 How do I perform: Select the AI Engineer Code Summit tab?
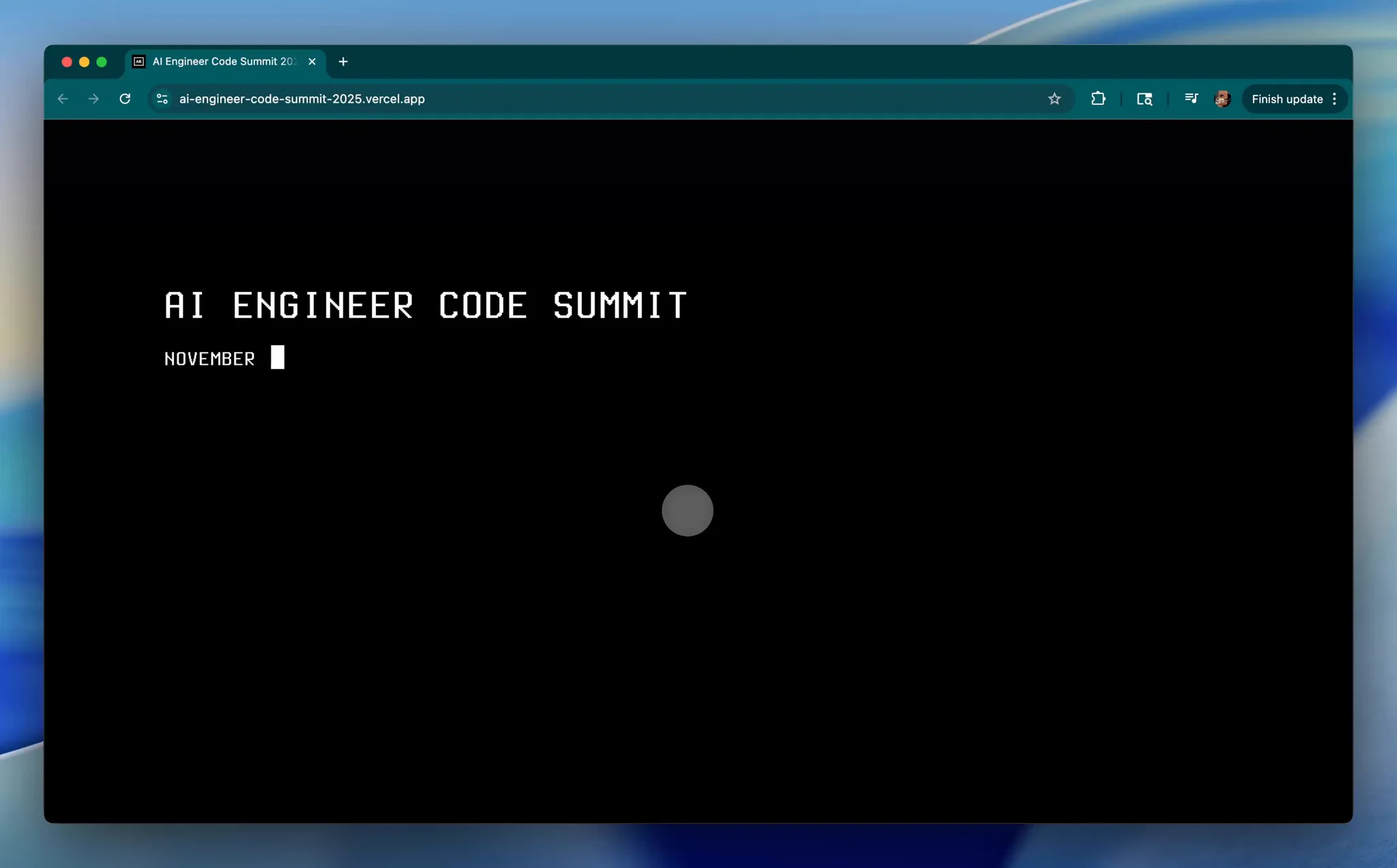225,62
